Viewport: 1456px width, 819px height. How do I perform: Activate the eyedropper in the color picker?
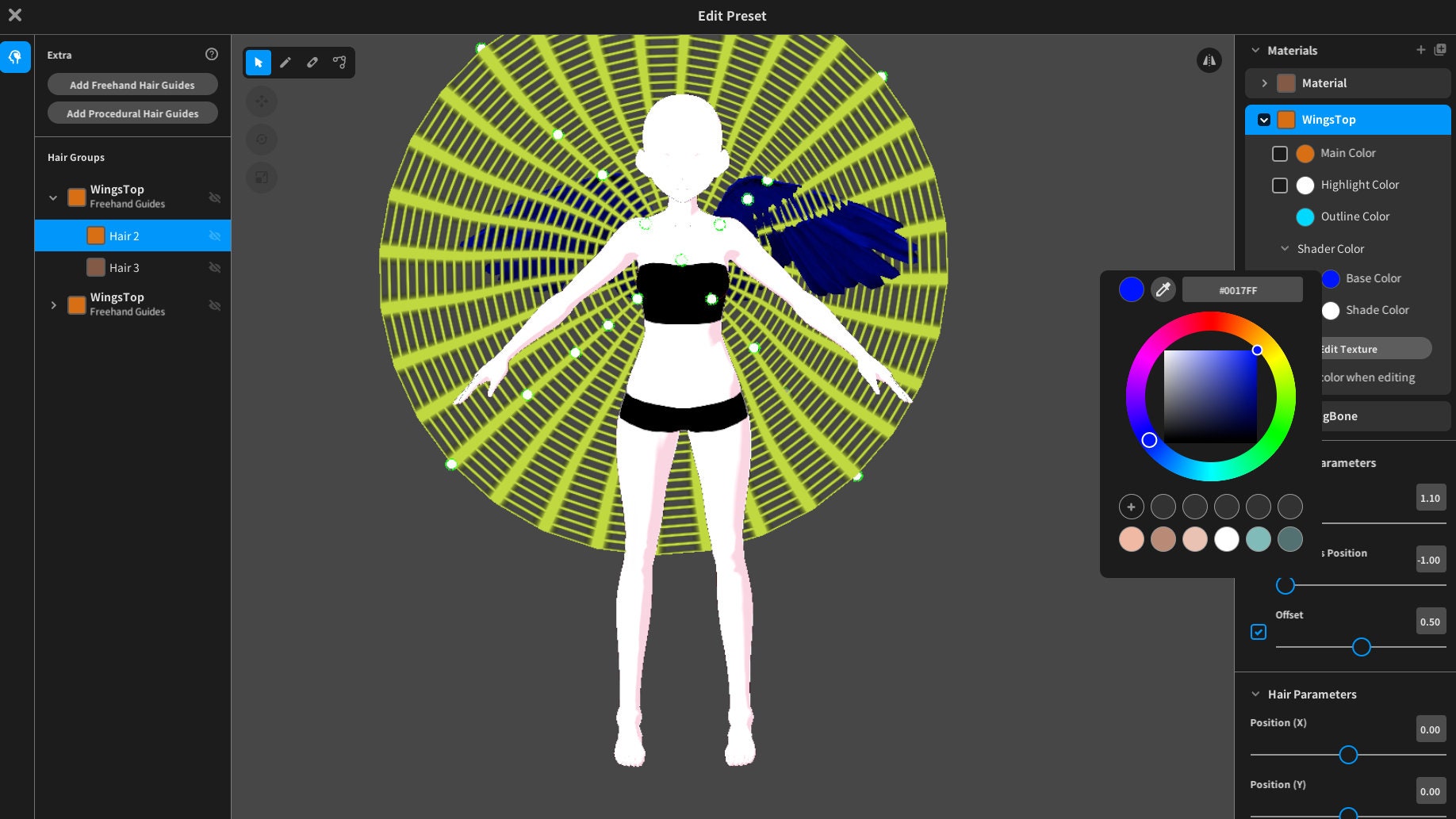click(1163, 289)
